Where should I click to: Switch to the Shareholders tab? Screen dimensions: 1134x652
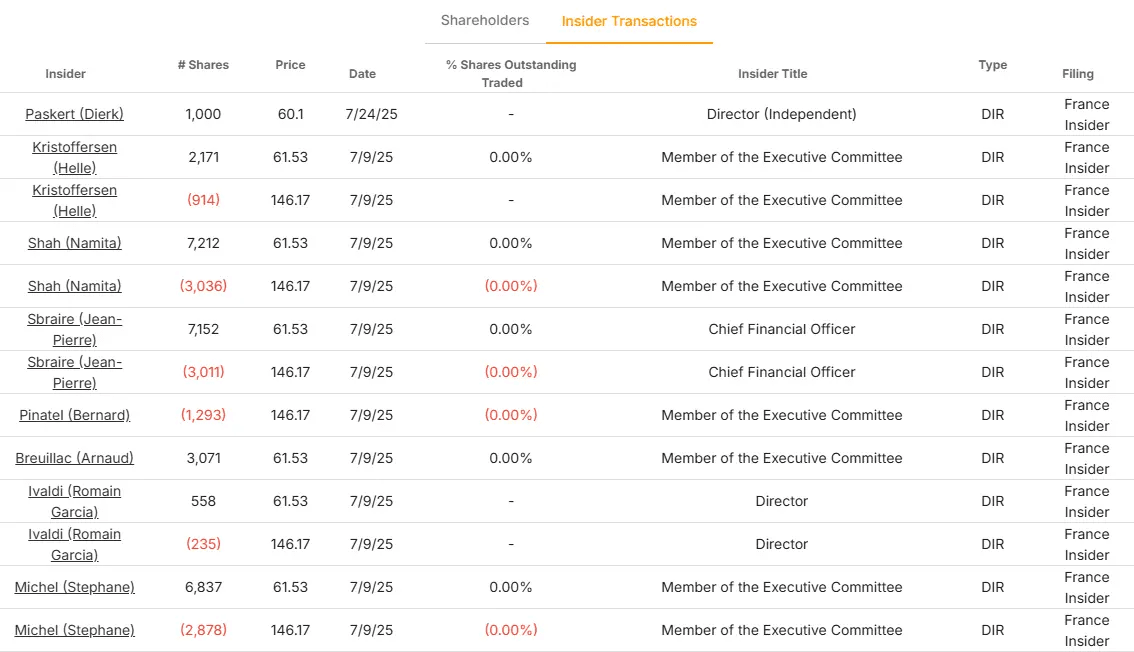coord(485,20)
